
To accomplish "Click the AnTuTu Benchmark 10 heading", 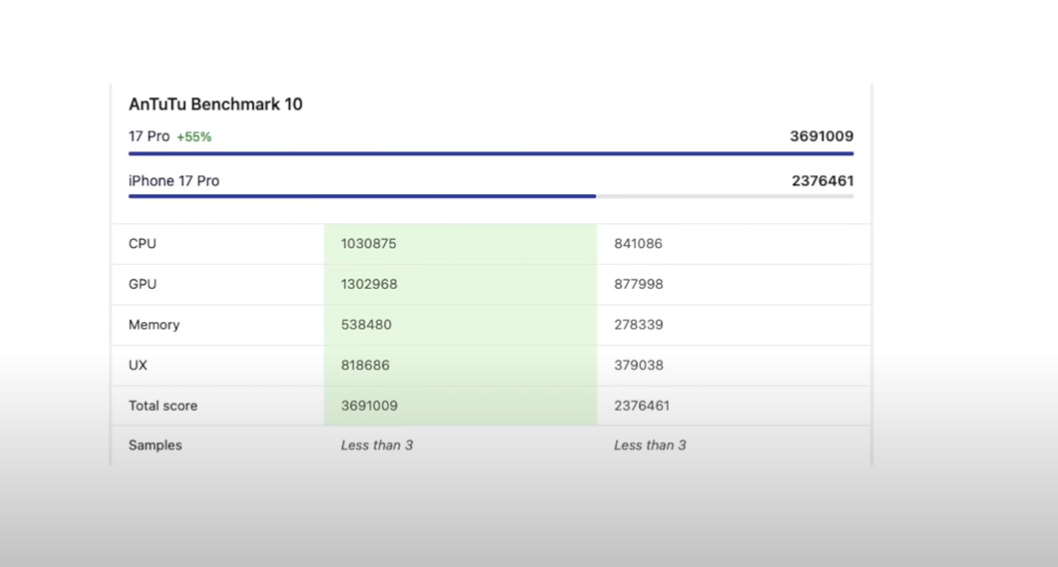I will click(x=215, y=104).
